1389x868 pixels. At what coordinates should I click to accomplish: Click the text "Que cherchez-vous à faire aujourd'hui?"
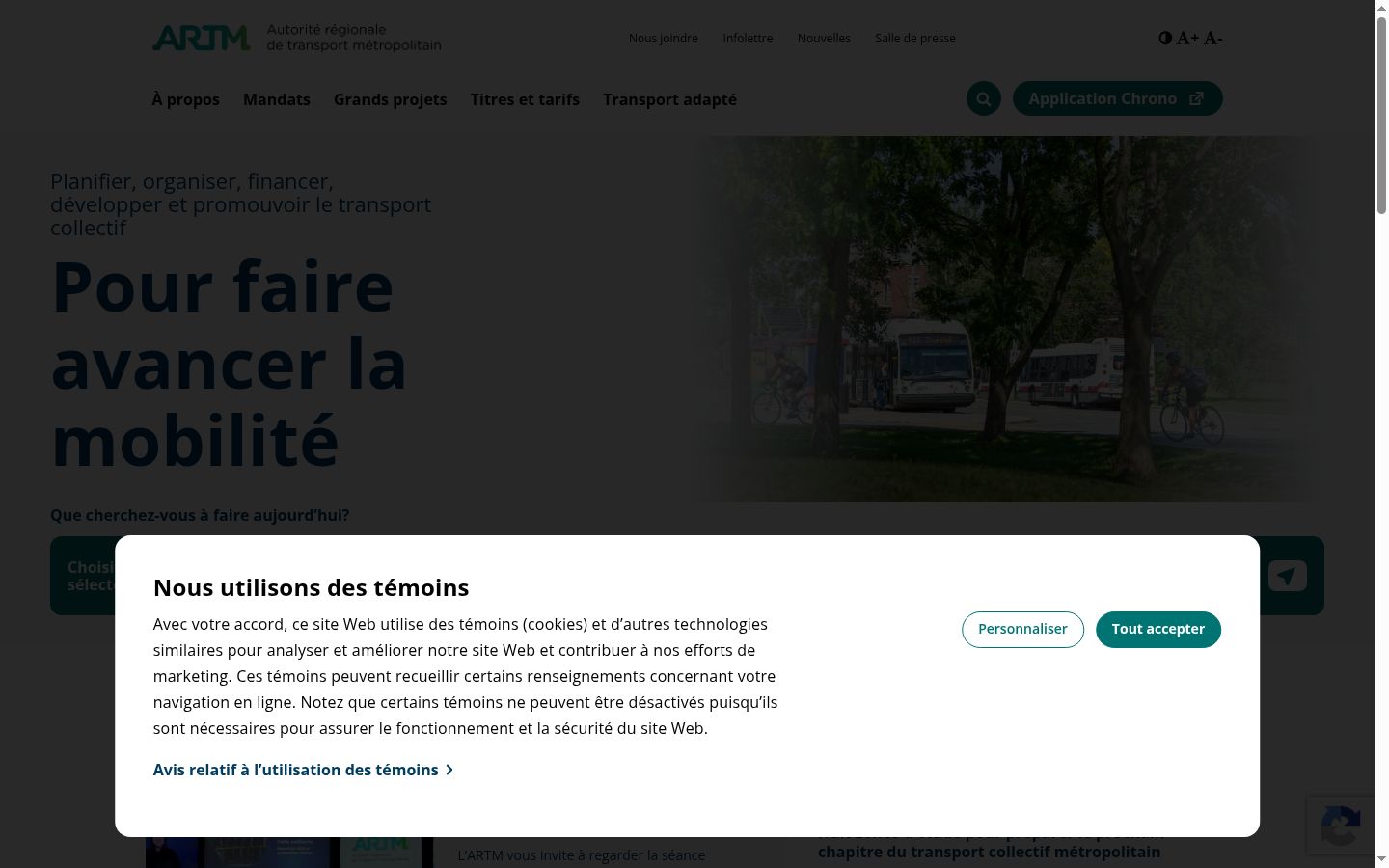coord(200,515)
